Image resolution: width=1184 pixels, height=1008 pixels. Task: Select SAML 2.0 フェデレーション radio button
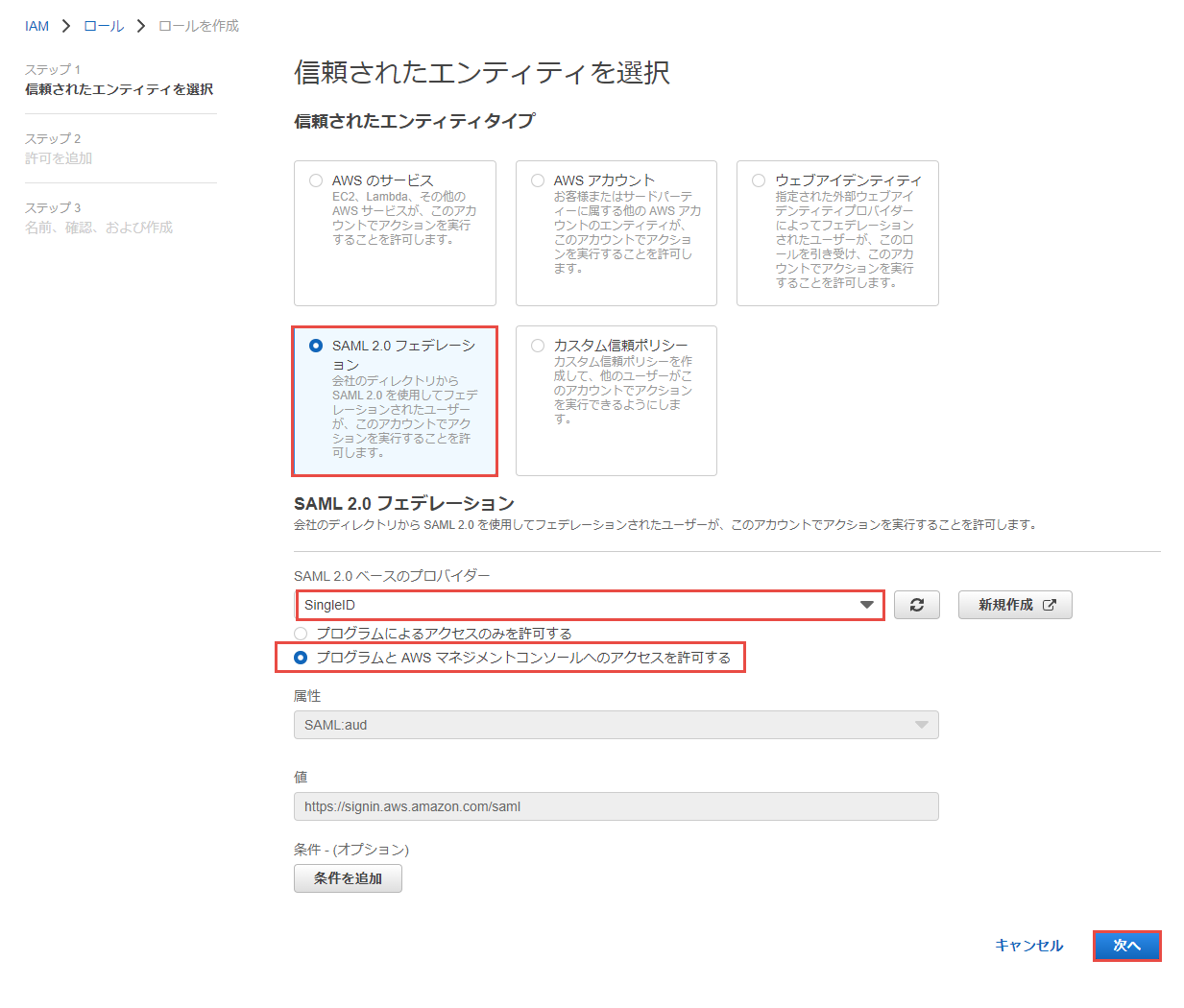(x=316, y=346)
